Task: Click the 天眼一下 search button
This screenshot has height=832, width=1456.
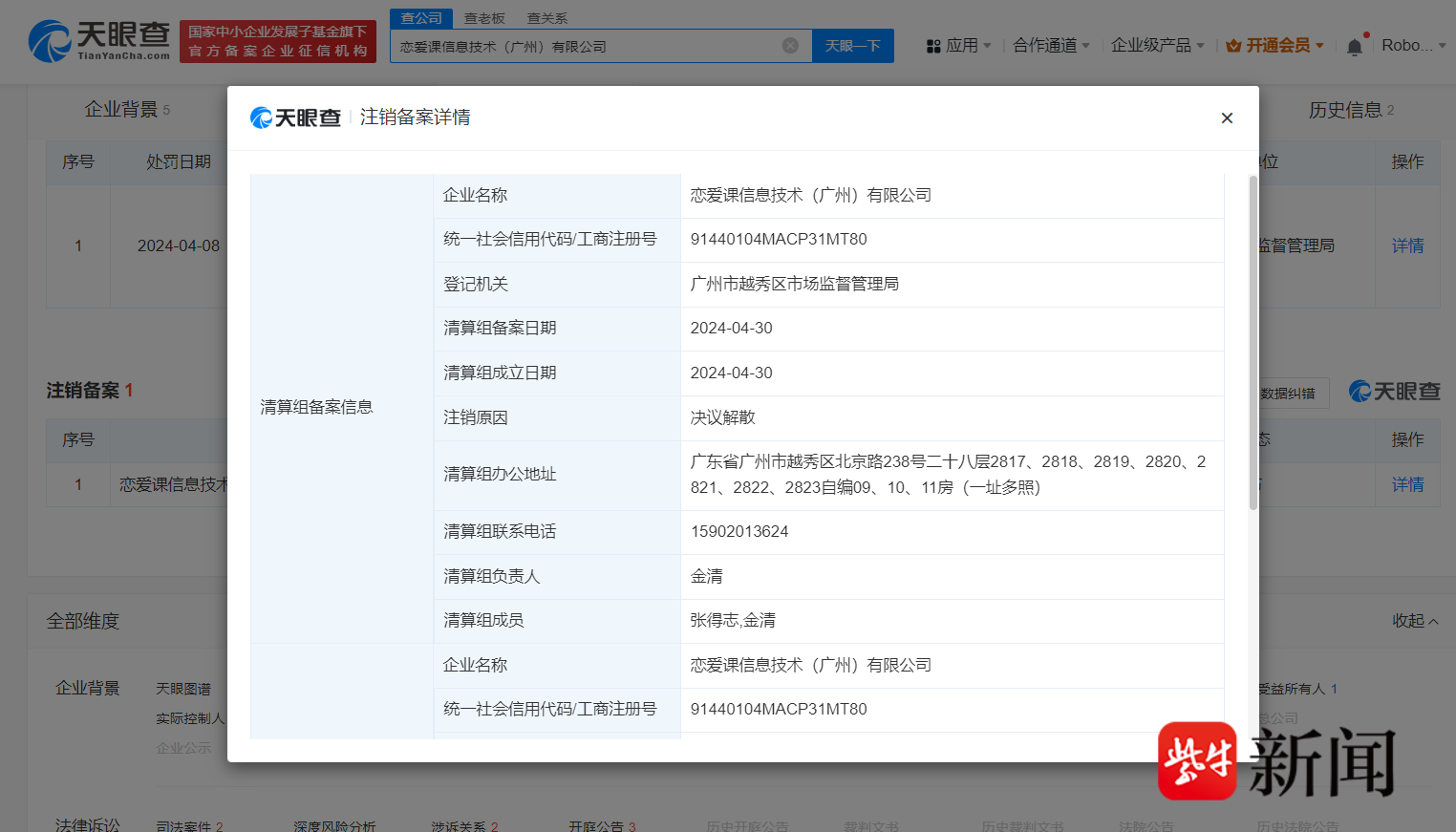Action: [853, 46]
